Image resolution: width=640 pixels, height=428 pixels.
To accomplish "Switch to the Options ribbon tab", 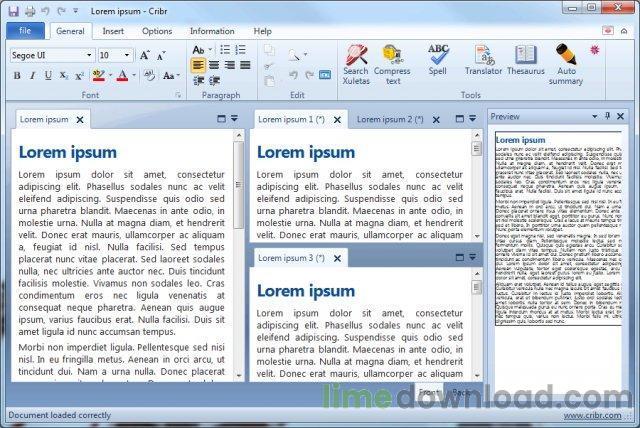I will click(157, 31).
